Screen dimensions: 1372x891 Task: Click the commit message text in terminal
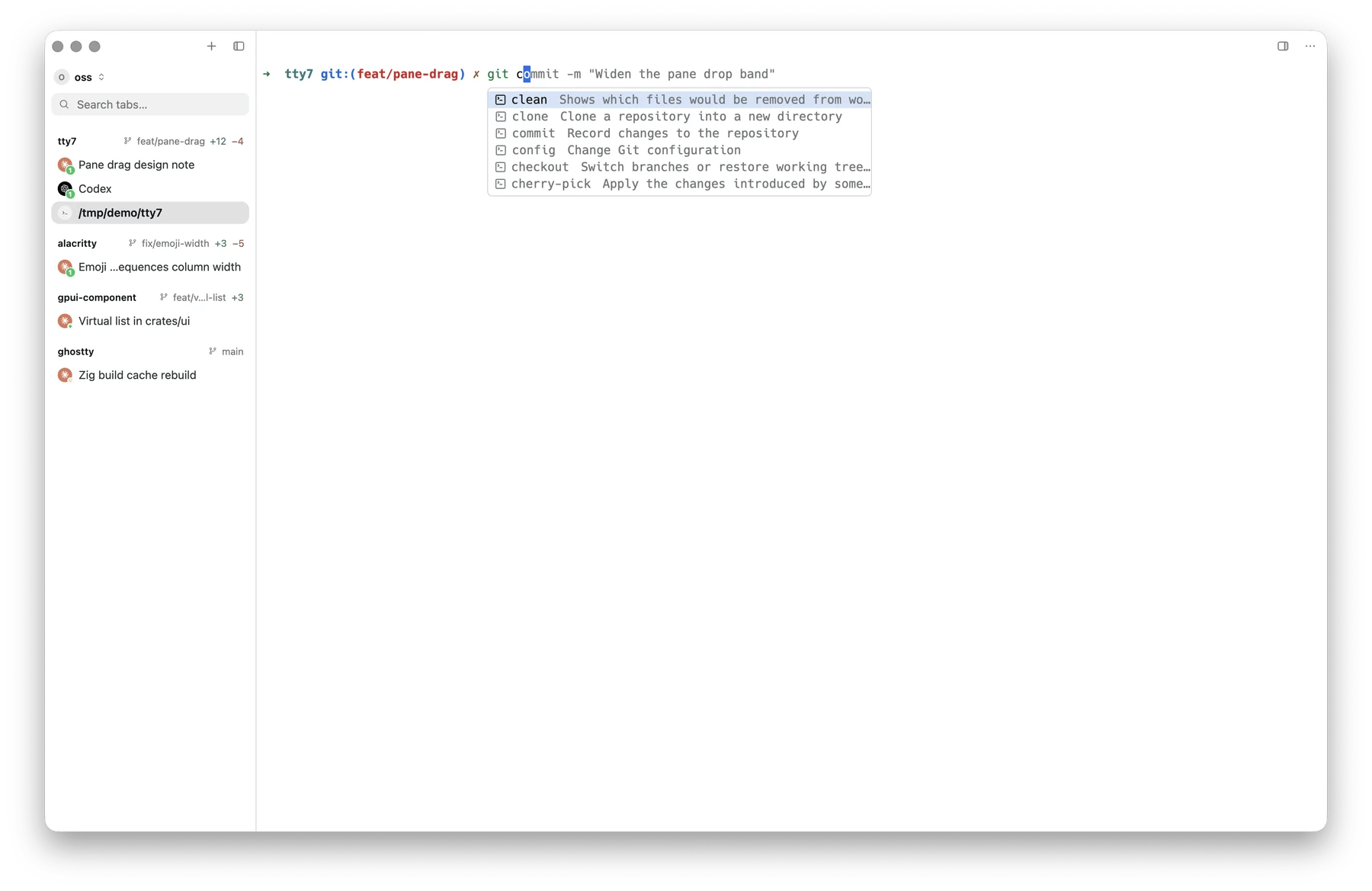point(682,74)
